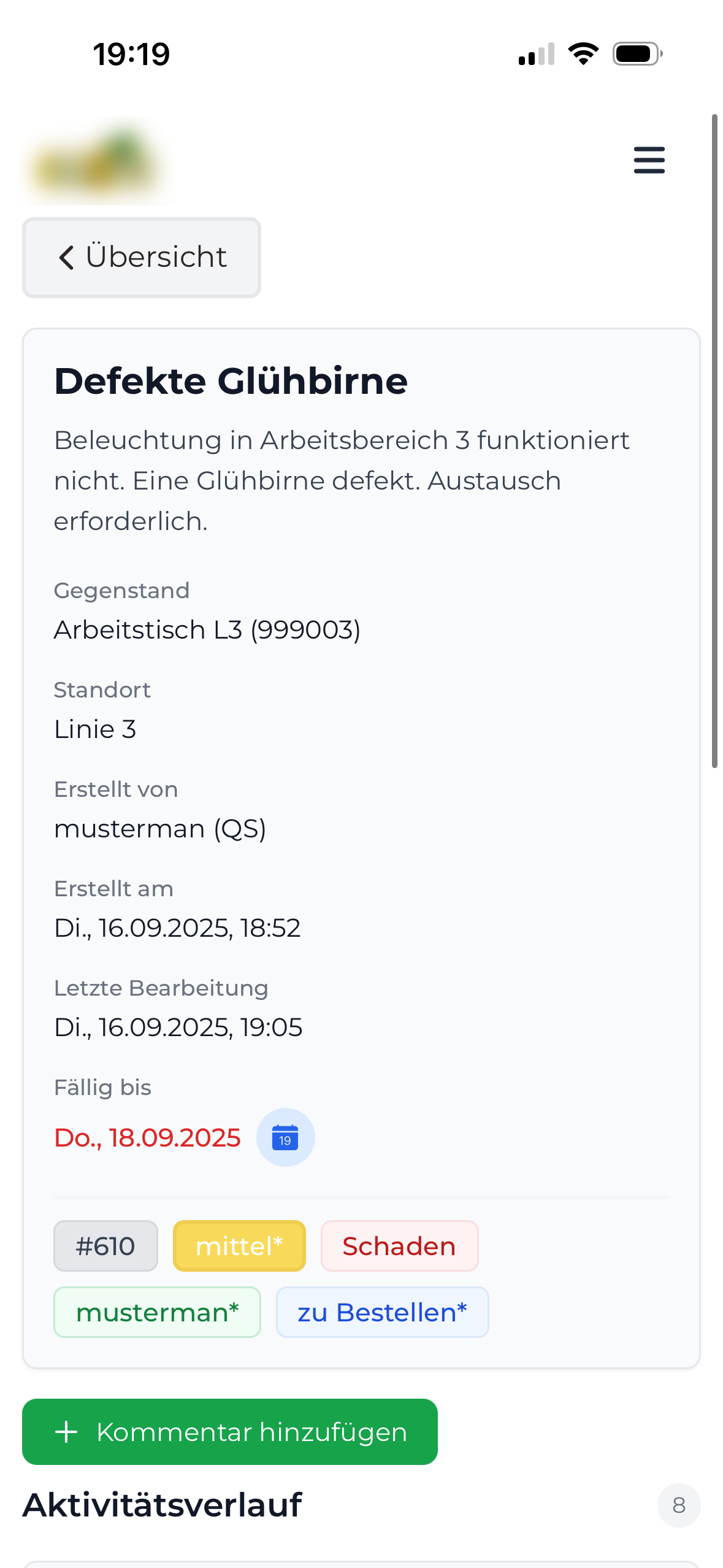723x1568 pixels.
Task: Change the musterman* assignee tag
Action: [x=157, y=1312]
